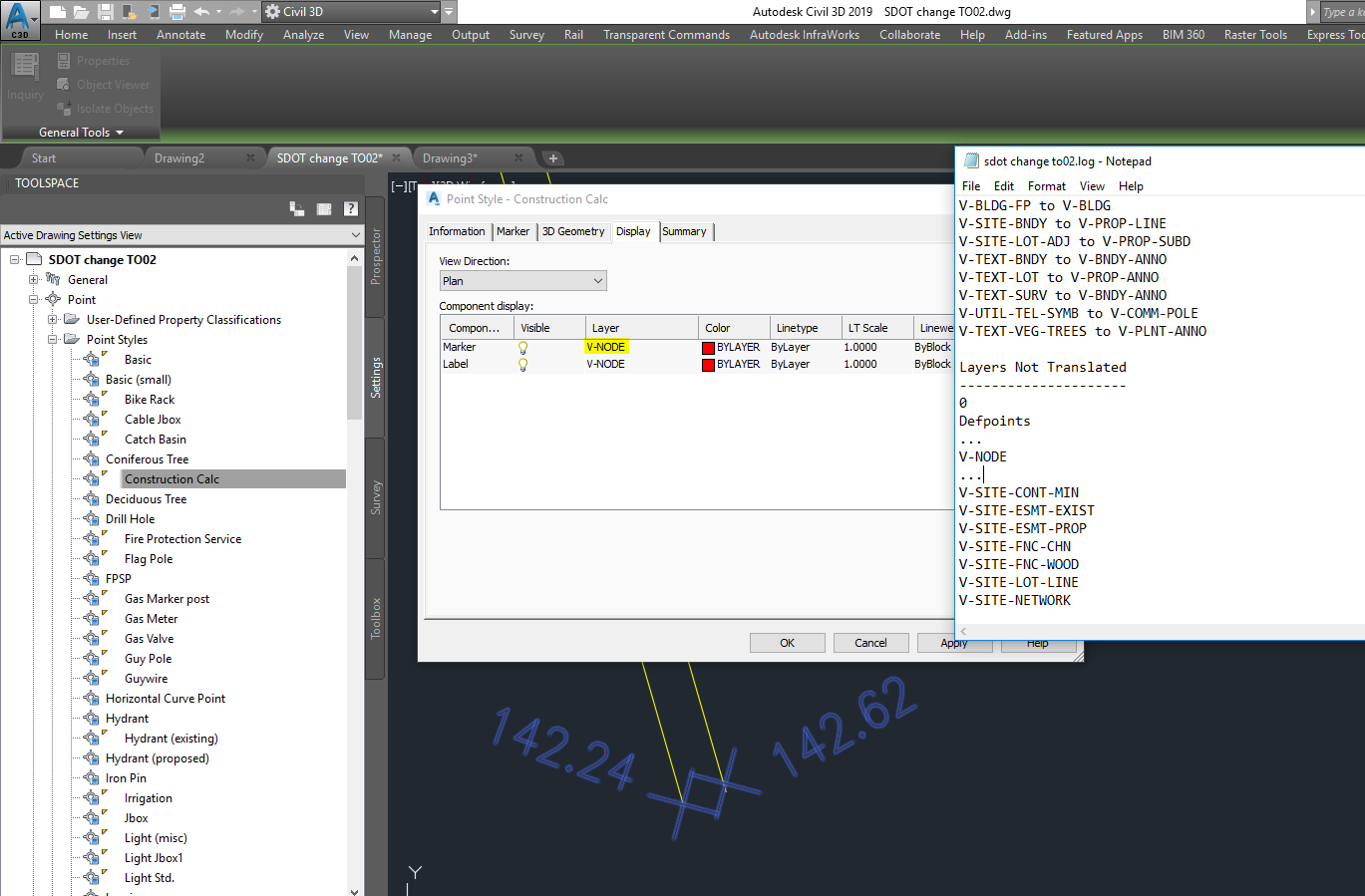Click the New drawing icon in quick access toolbar
This screenshot has height=896, width=1365.
tap(57, 12)
